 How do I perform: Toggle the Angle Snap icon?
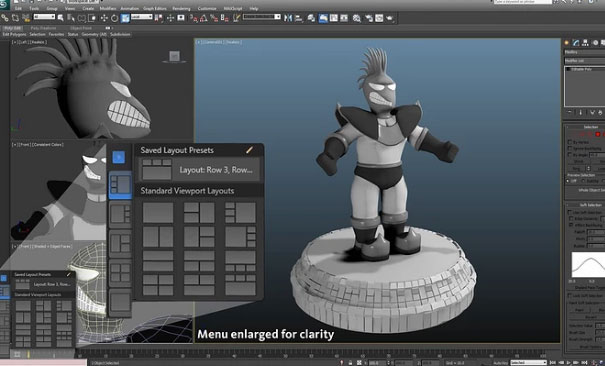pyautogui.click(x=203, y=18)
